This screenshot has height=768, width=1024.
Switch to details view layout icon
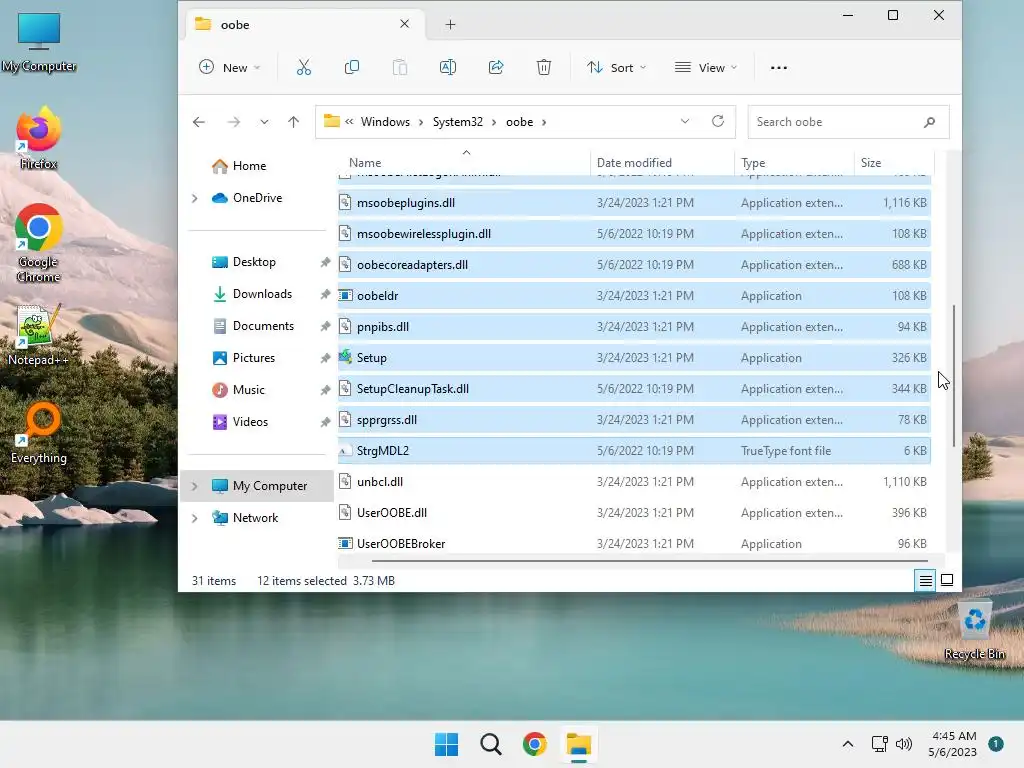click(x=925, y=580)
